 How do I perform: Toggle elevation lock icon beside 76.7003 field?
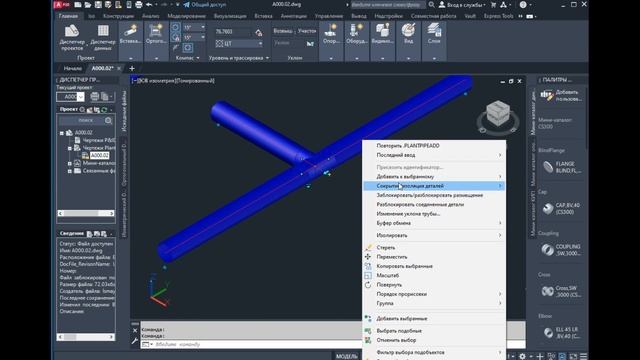(x=259, y=32)
